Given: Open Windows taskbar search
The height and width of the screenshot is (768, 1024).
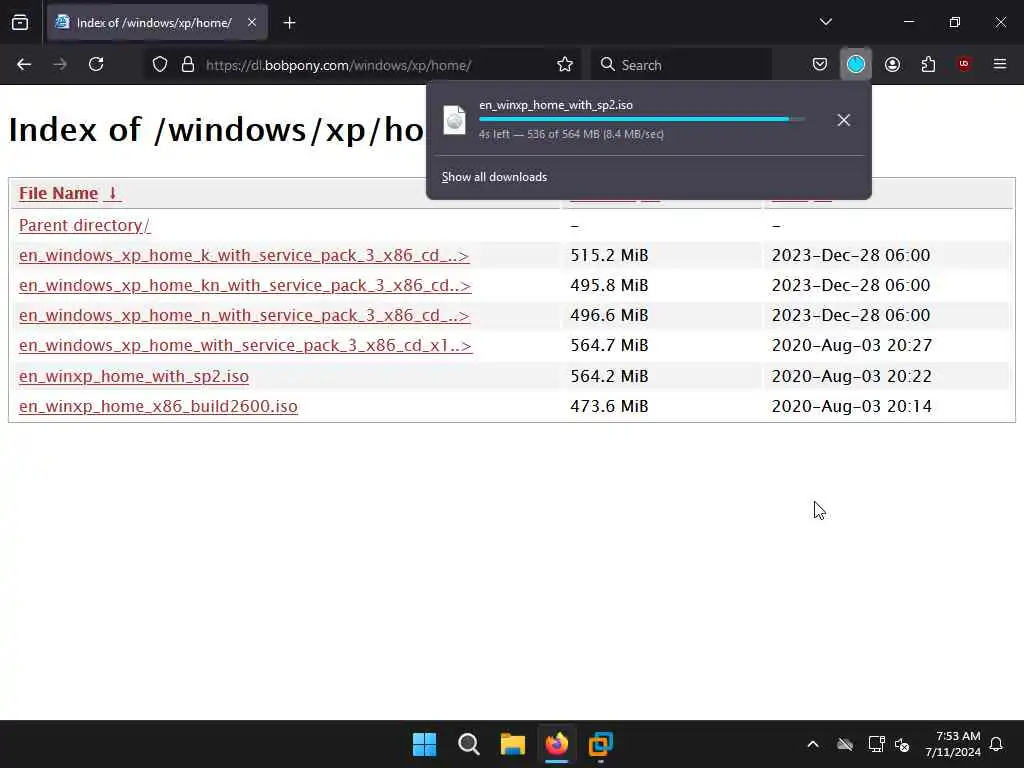Looking at the screenshot, I should (x=468, y=744).
